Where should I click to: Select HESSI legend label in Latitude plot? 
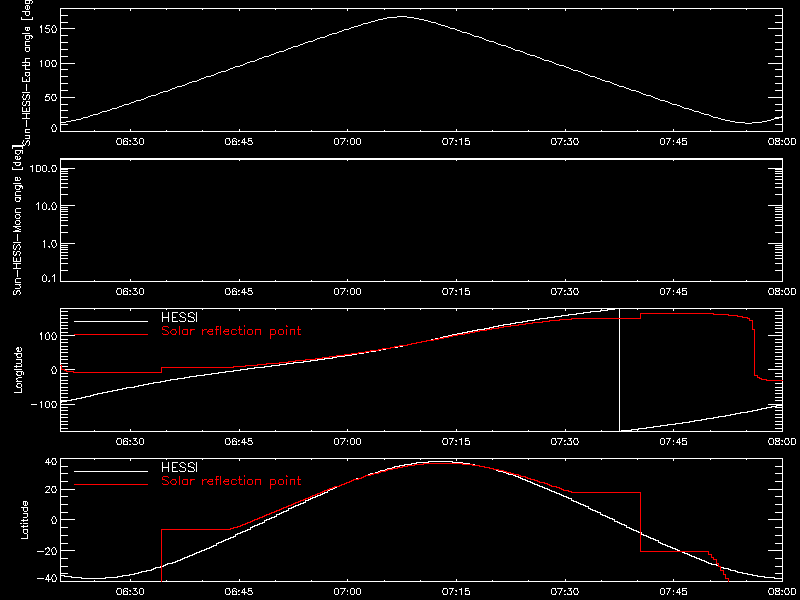(179, 467)
